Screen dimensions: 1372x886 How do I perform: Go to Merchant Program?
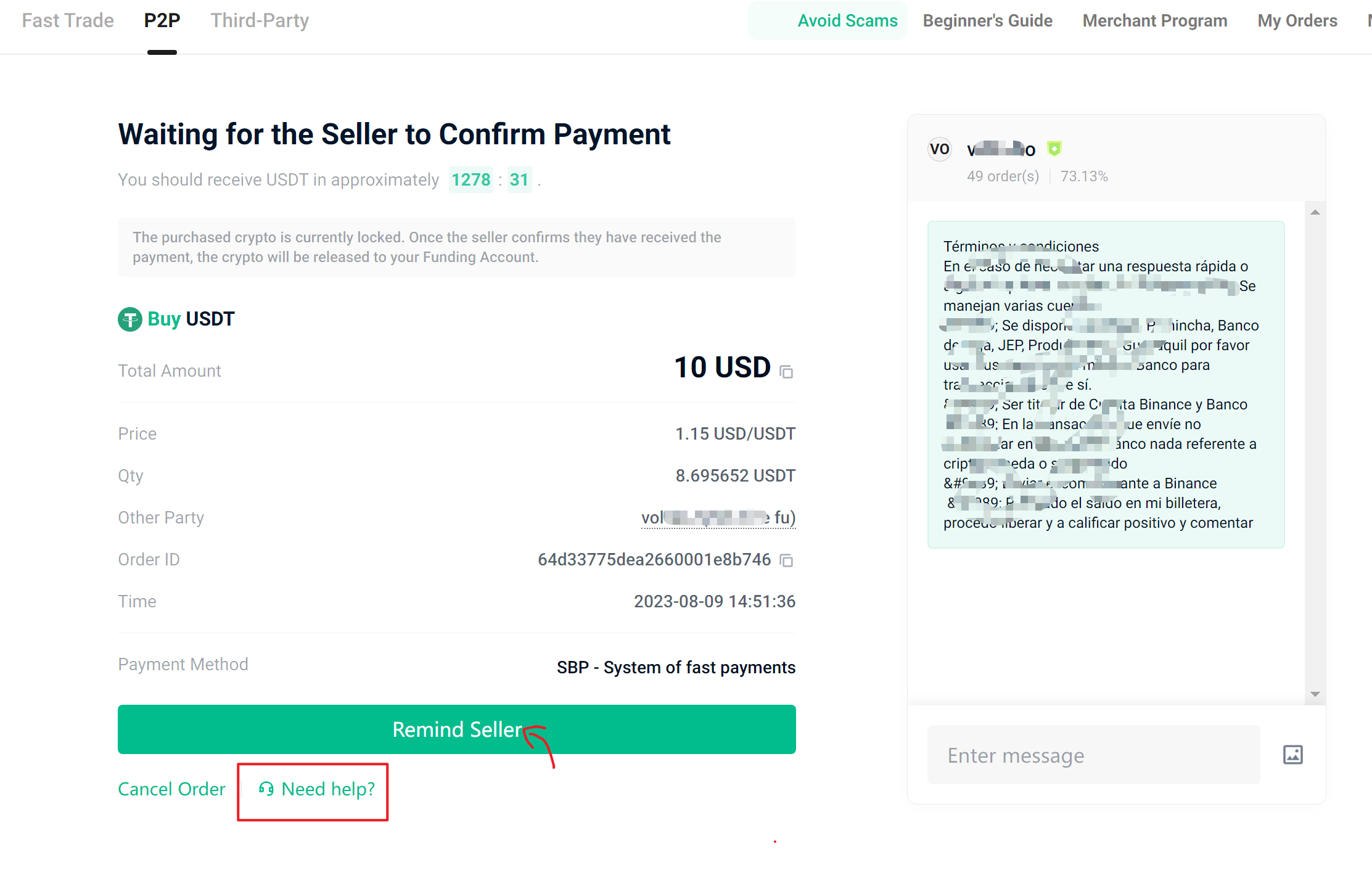[x=1155, y=20]
